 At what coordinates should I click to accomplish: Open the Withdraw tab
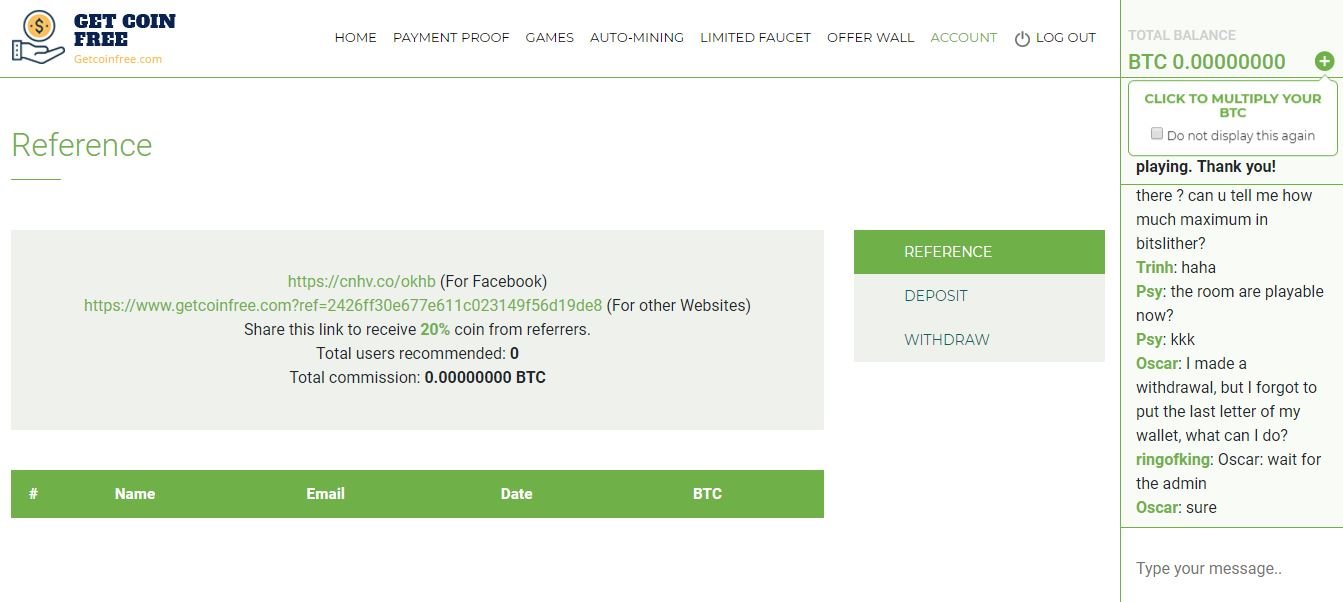tap(947, 340)
